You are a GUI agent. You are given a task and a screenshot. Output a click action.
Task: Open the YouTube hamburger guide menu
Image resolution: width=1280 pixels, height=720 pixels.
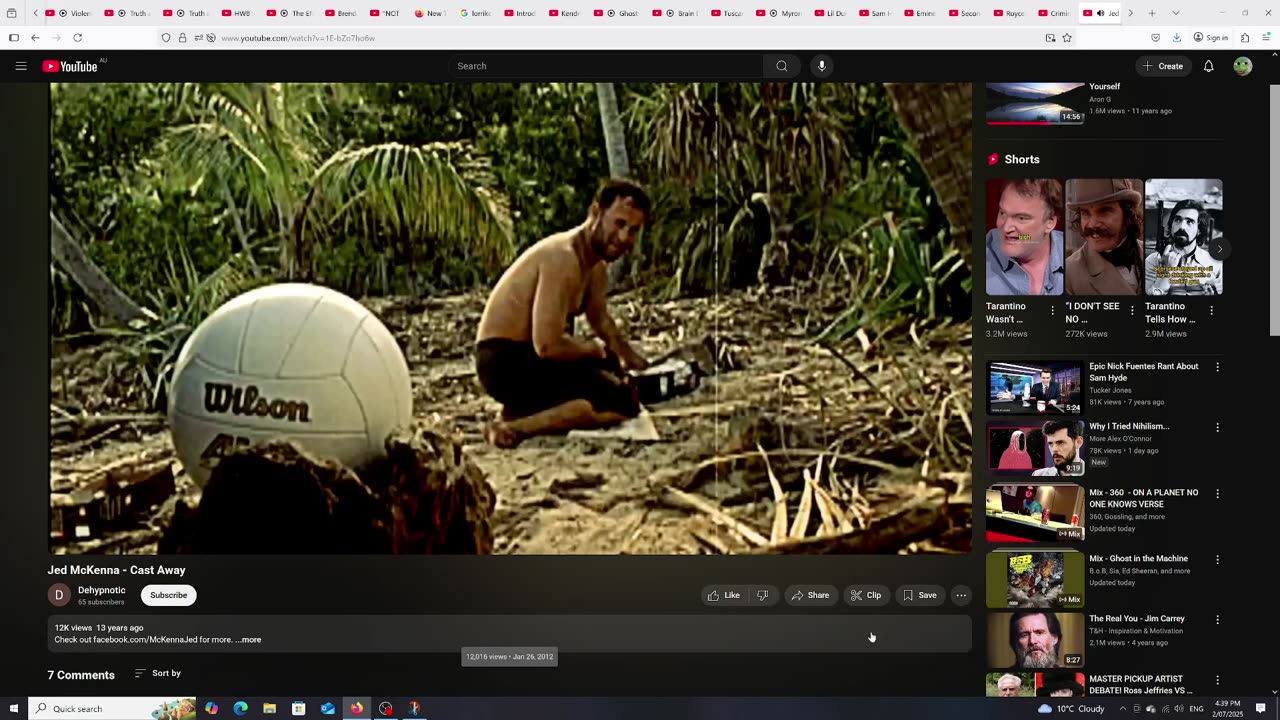point(21,66)
